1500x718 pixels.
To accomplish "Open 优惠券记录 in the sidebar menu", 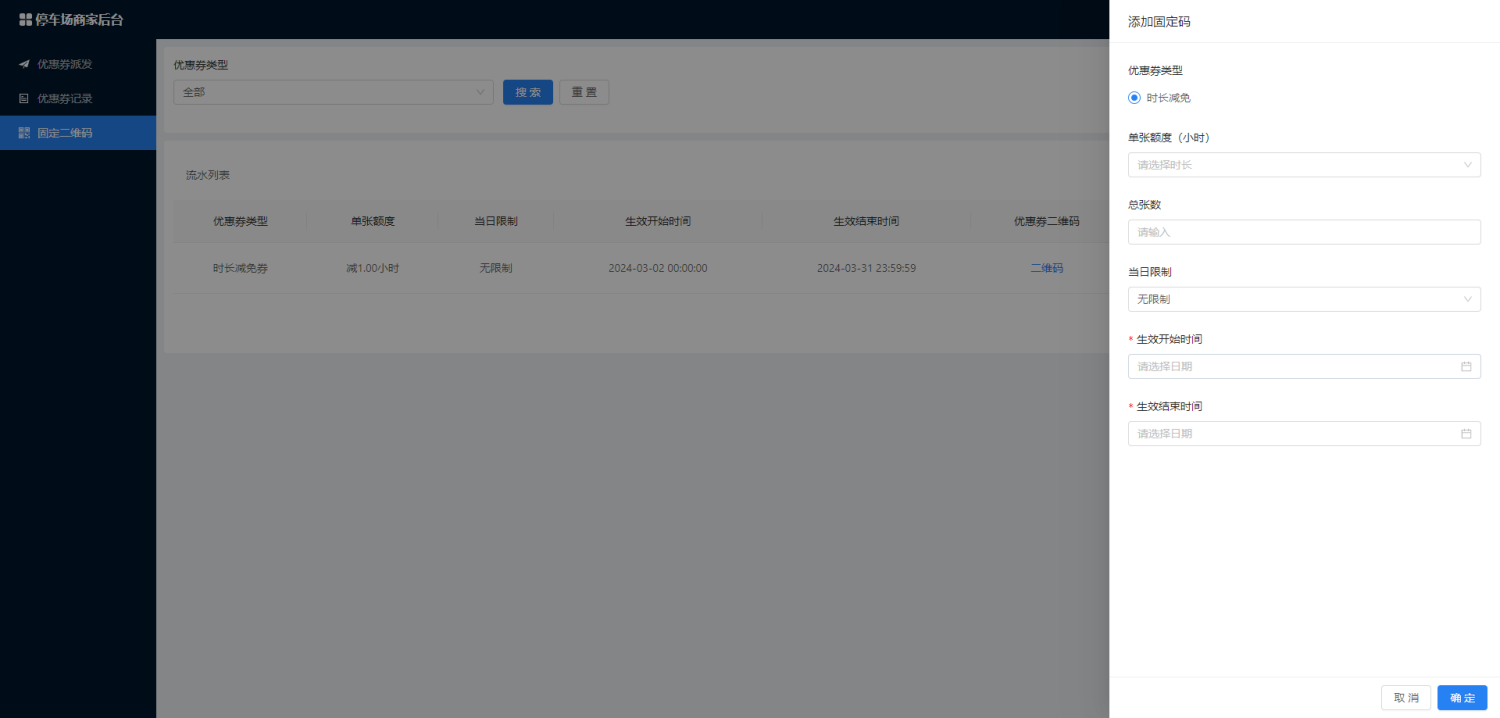I will click(78, 98).
